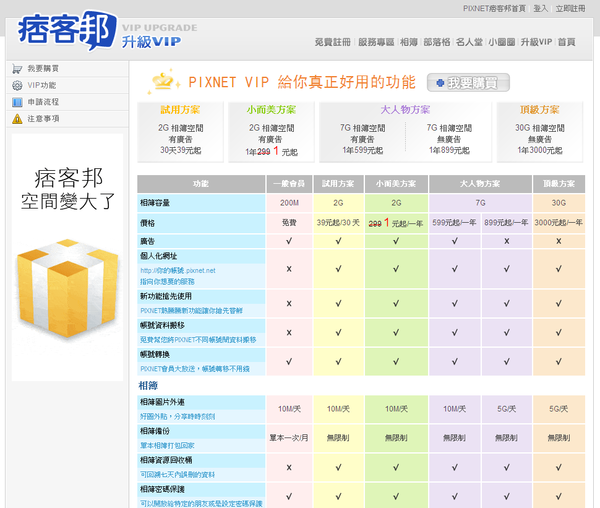
Task: Click the 相簿密碼保護 feature label
Action: pyautogui.click(x=162, y=489)
